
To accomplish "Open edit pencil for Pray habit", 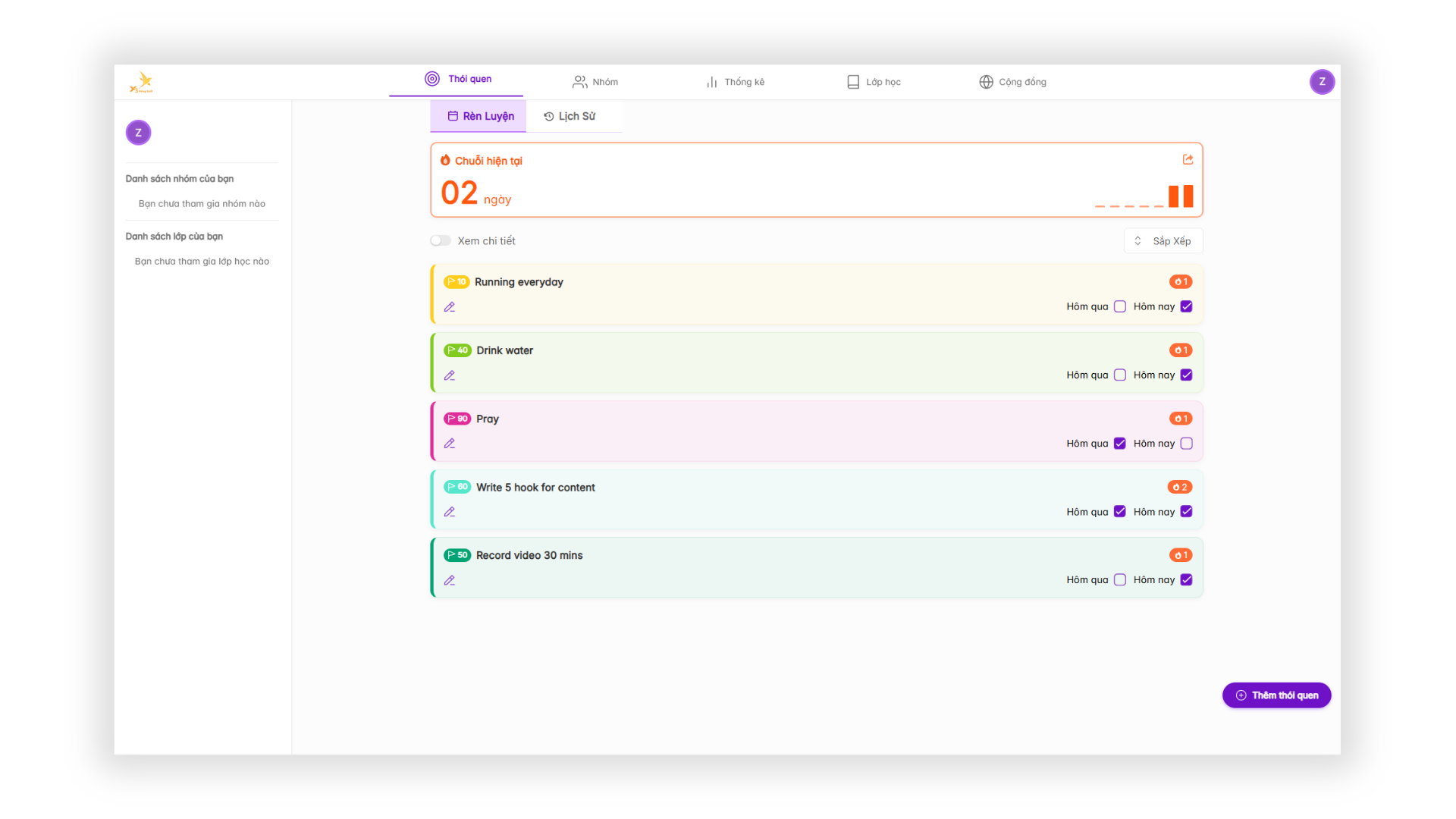I will pyautogui.click(x=450, y=444).
